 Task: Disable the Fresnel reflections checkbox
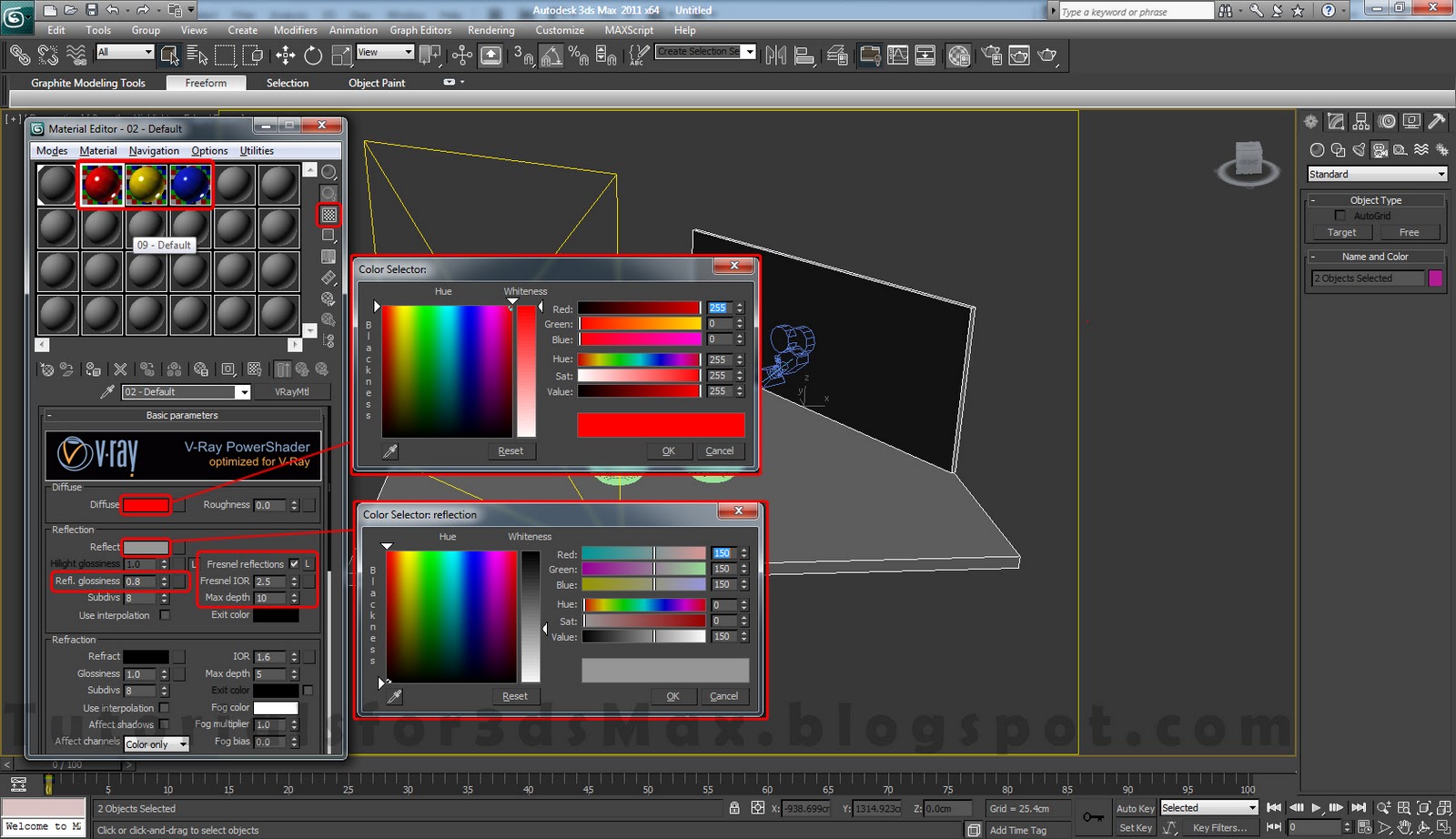pos(294,563)
